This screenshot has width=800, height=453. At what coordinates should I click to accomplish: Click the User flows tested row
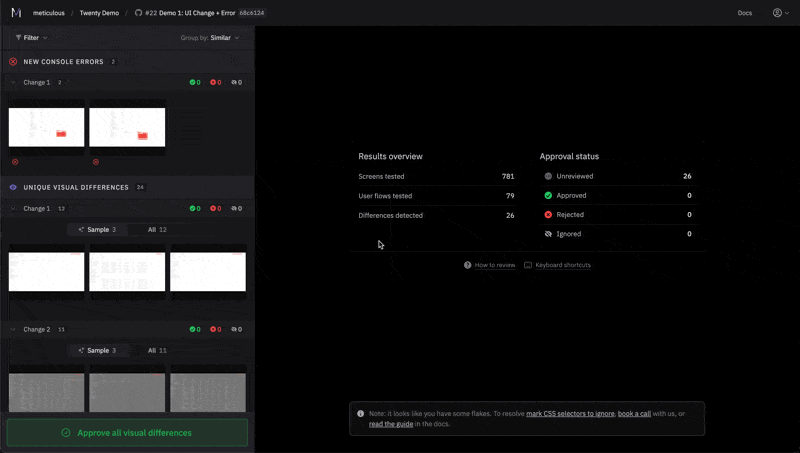pyautogui.click(x=436, y=196)
